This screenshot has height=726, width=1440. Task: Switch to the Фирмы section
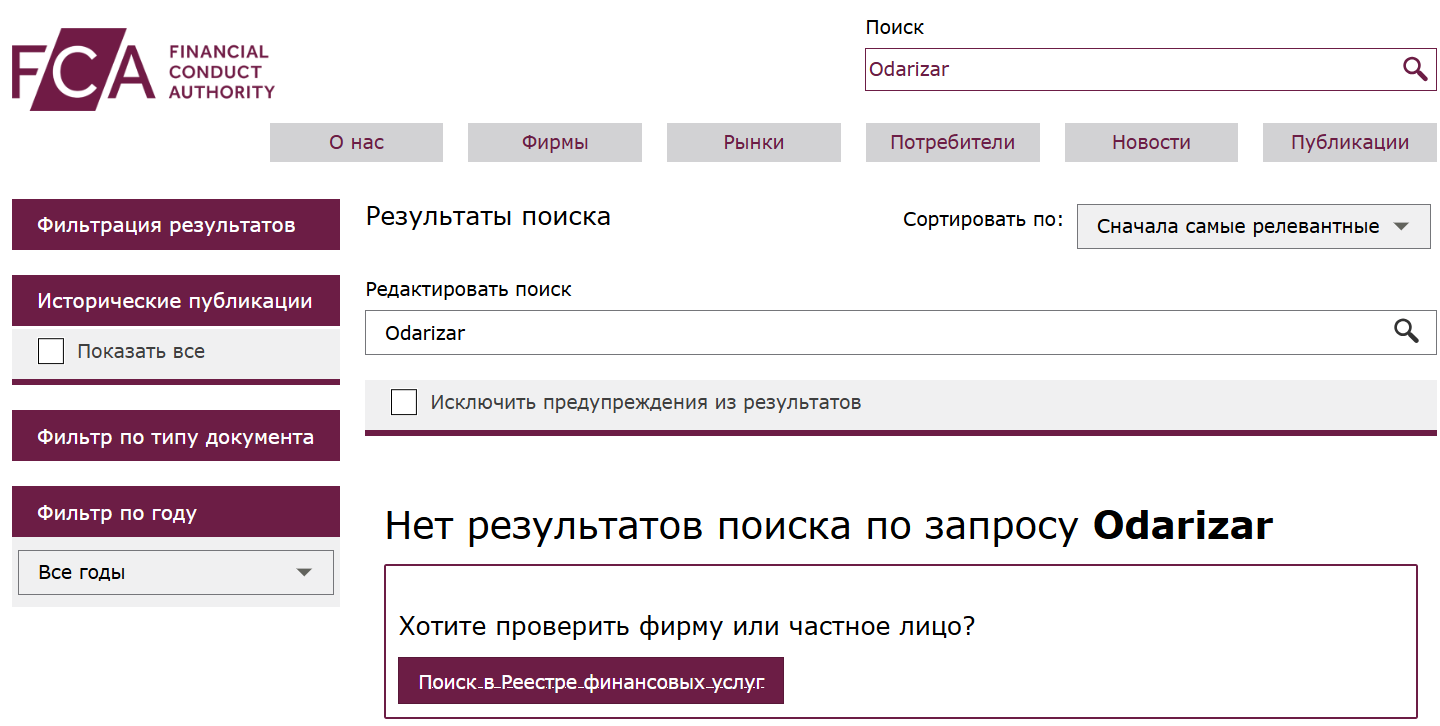(x=554, y=142)
